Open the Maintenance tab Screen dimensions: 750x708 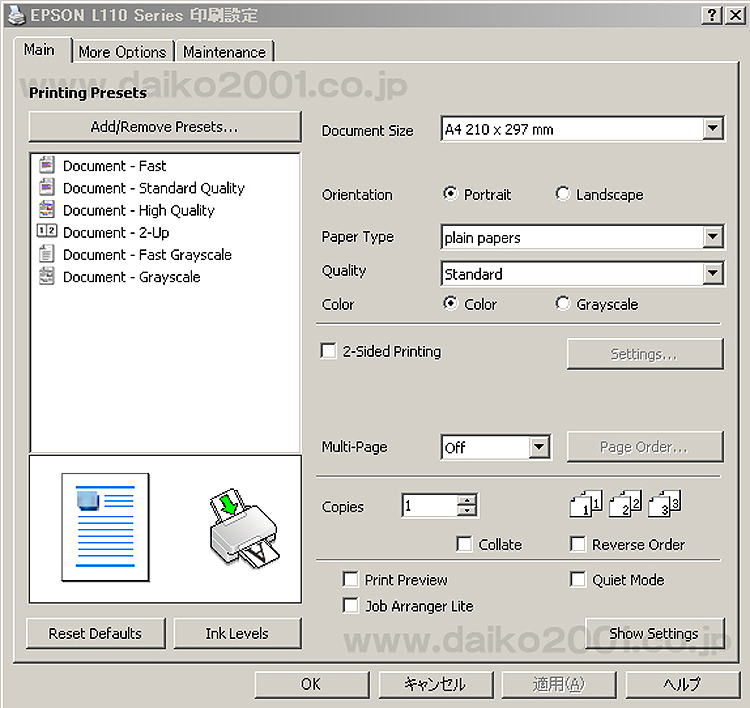pos(224,52)
